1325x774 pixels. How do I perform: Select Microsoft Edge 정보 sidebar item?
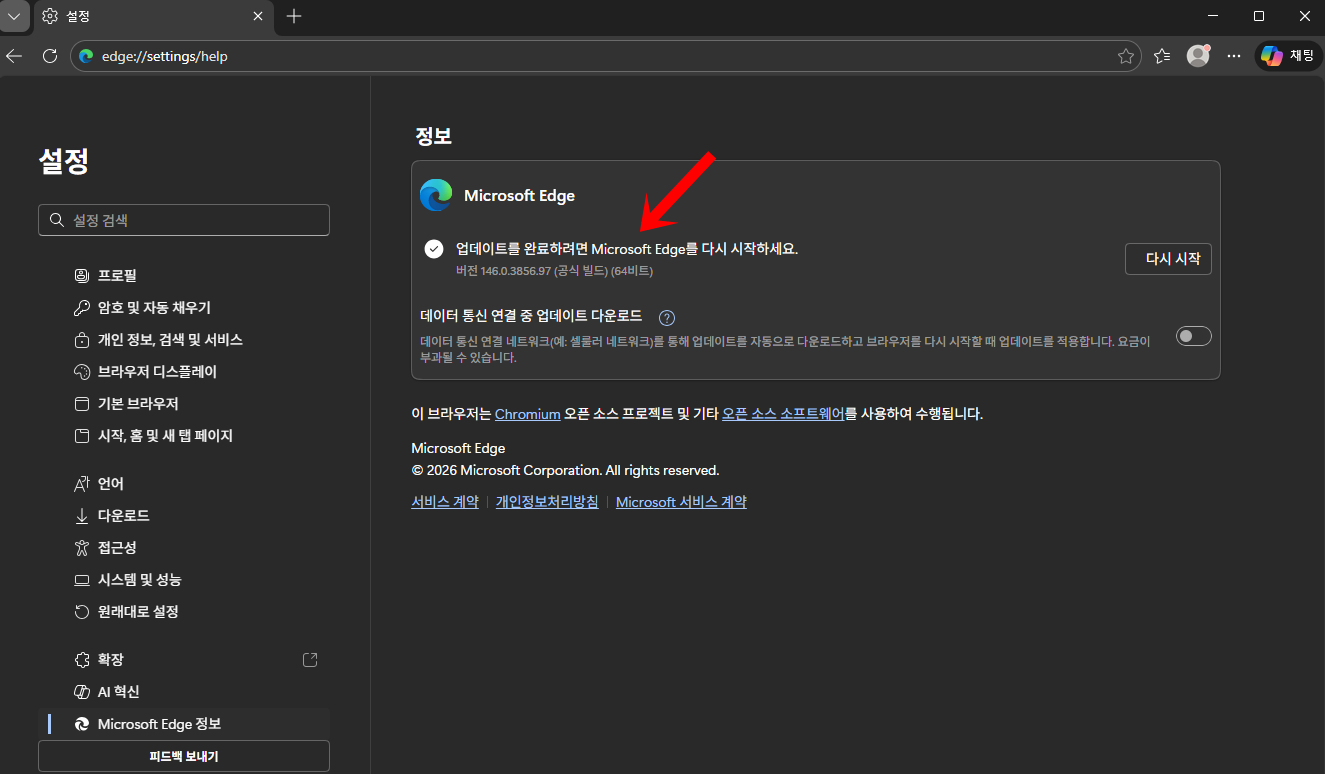184,724
